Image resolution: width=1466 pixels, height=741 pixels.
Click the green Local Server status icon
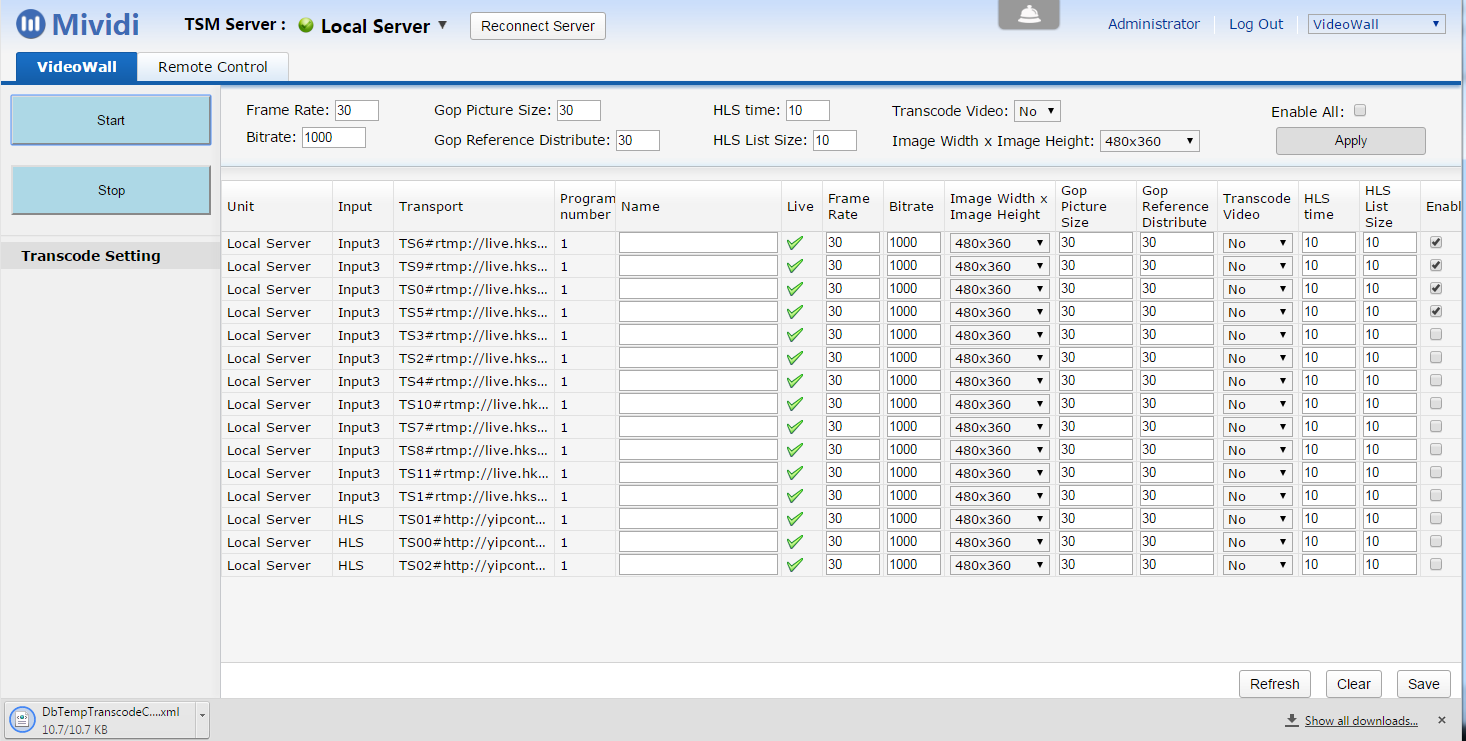pyautogui.click(x=306, y=25)
